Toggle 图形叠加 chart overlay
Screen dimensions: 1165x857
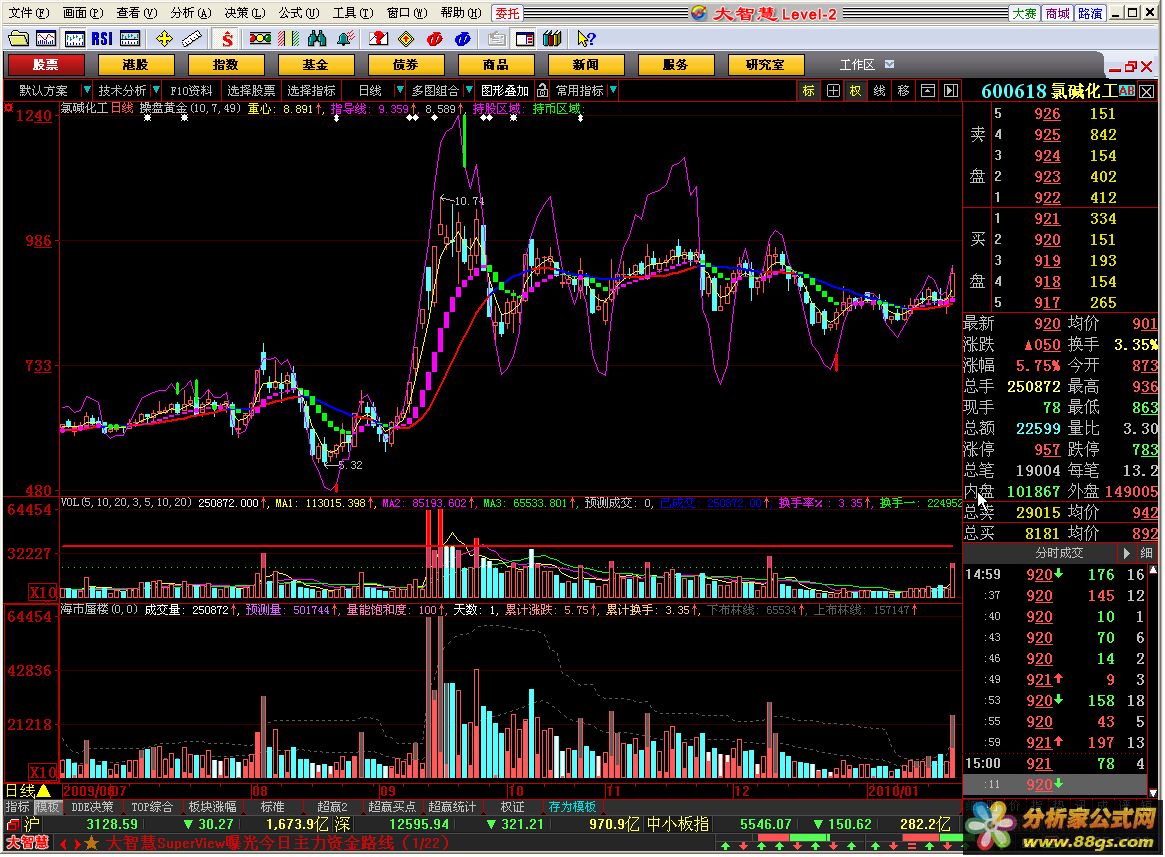click(x=504, y=91)
